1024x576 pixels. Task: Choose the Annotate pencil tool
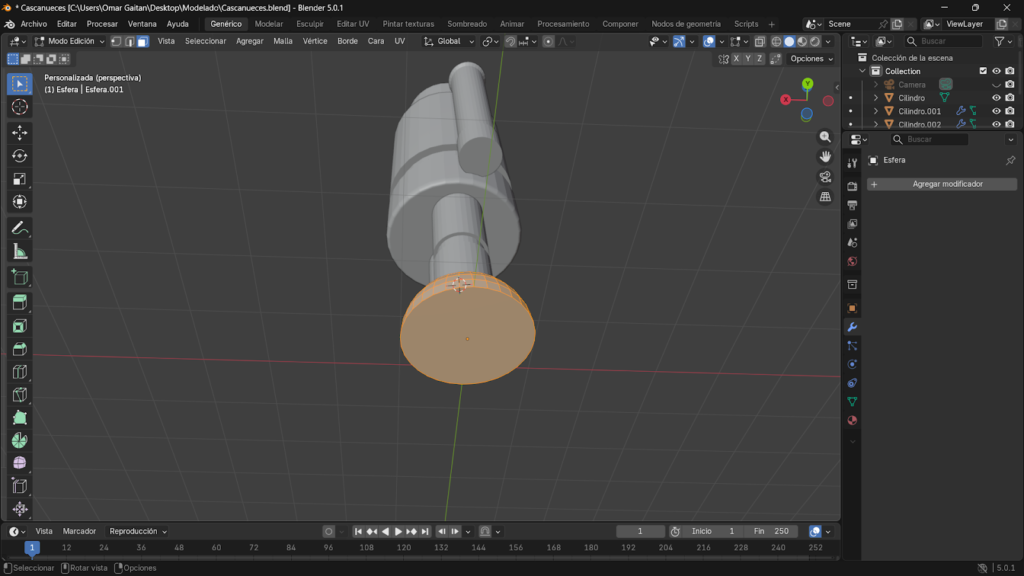point(19,228)
